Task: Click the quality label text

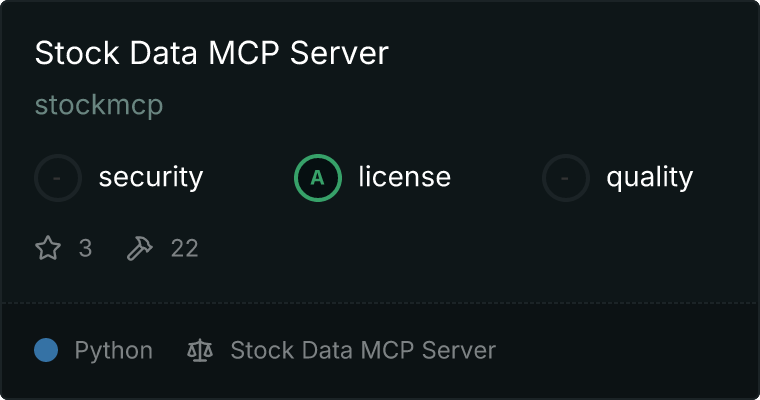Action: pos(649,178)
